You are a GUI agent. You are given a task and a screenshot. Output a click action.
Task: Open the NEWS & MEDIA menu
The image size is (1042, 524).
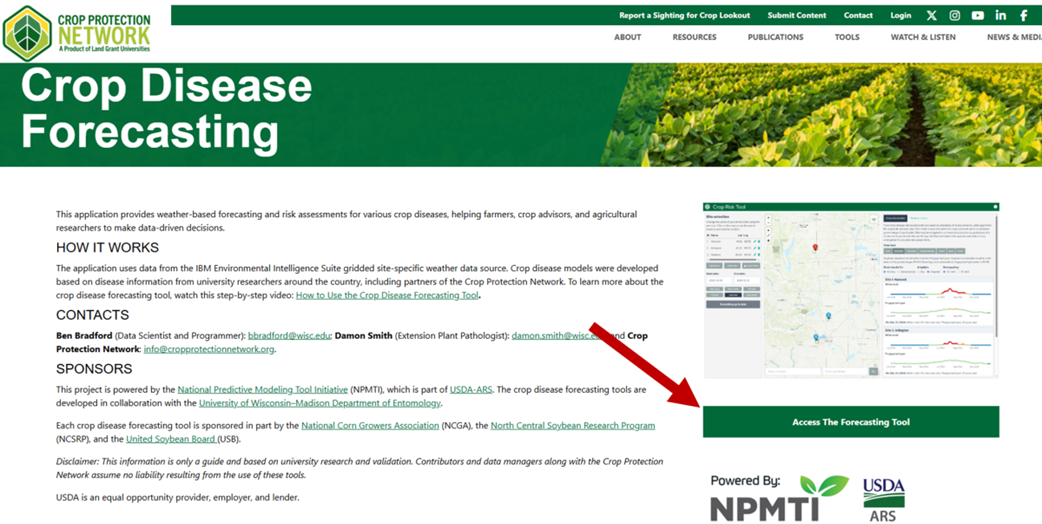tap(1014, 37)
